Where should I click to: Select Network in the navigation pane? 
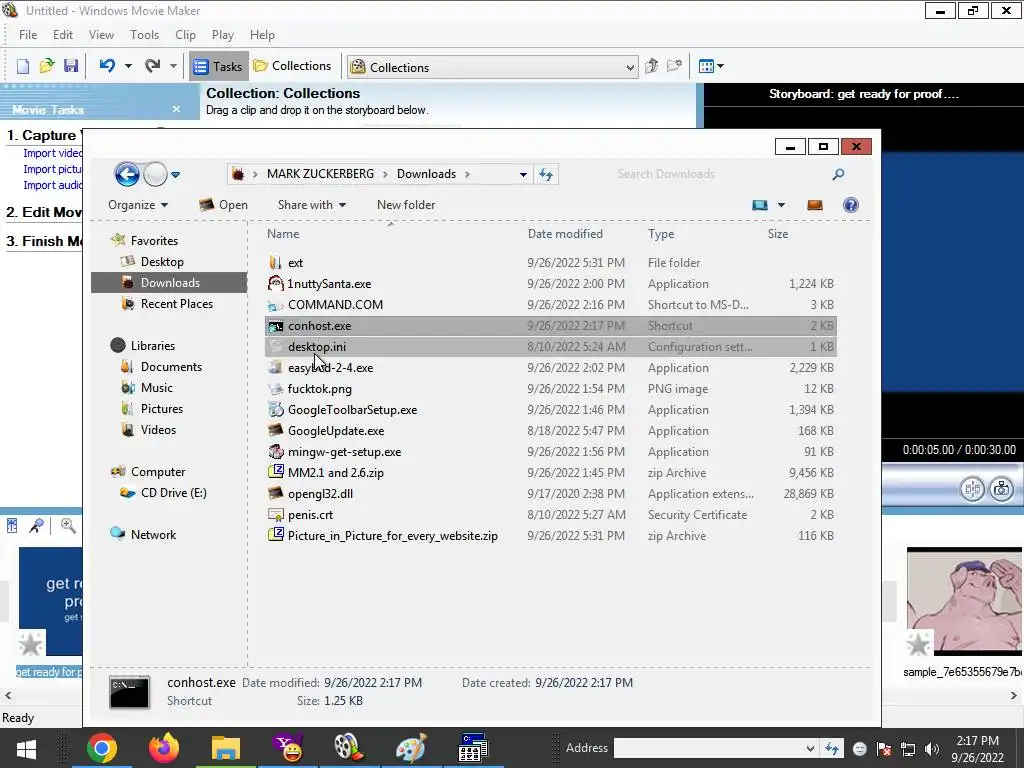(x=153, y=535)
